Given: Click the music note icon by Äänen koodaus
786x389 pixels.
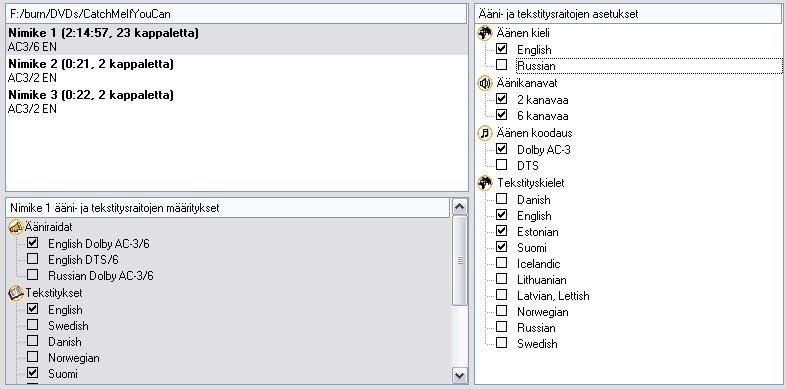Looking at the screenshot, I should (485, 133).
